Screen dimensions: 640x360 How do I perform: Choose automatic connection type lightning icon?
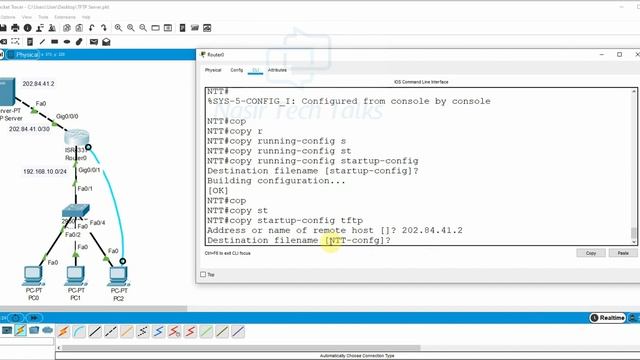pyautogui.click(x=63, y=331)
